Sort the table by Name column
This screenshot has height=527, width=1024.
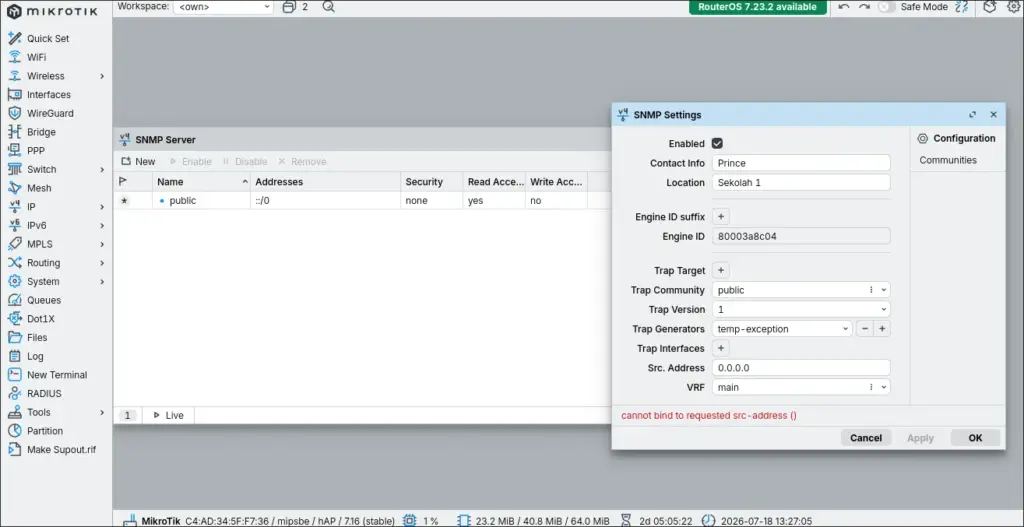click(x=202, y=182)
